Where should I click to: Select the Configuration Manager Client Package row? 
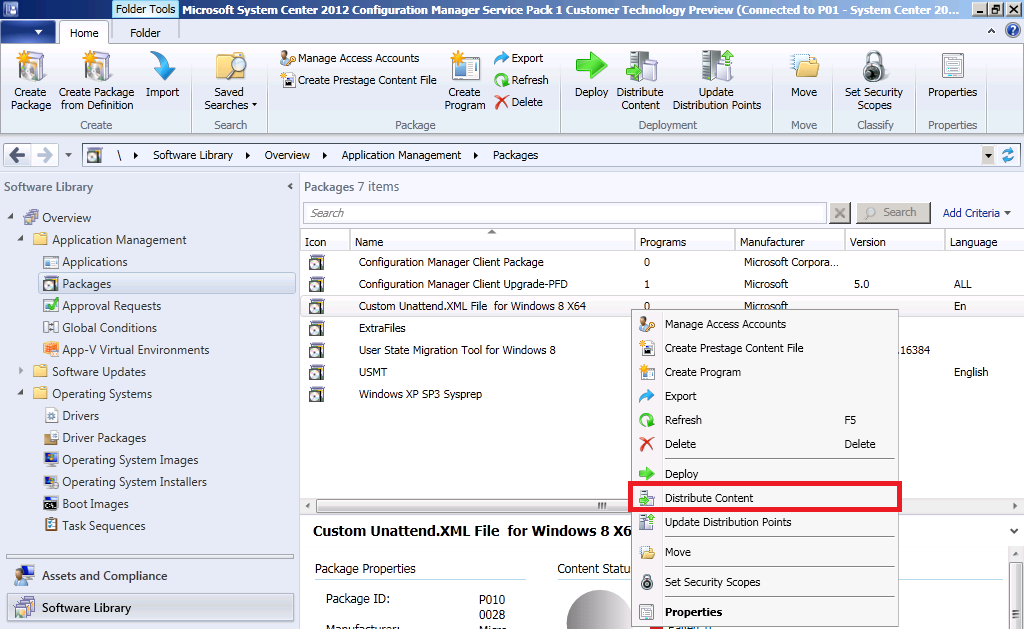pyautogui.click(x=662, y=262)
